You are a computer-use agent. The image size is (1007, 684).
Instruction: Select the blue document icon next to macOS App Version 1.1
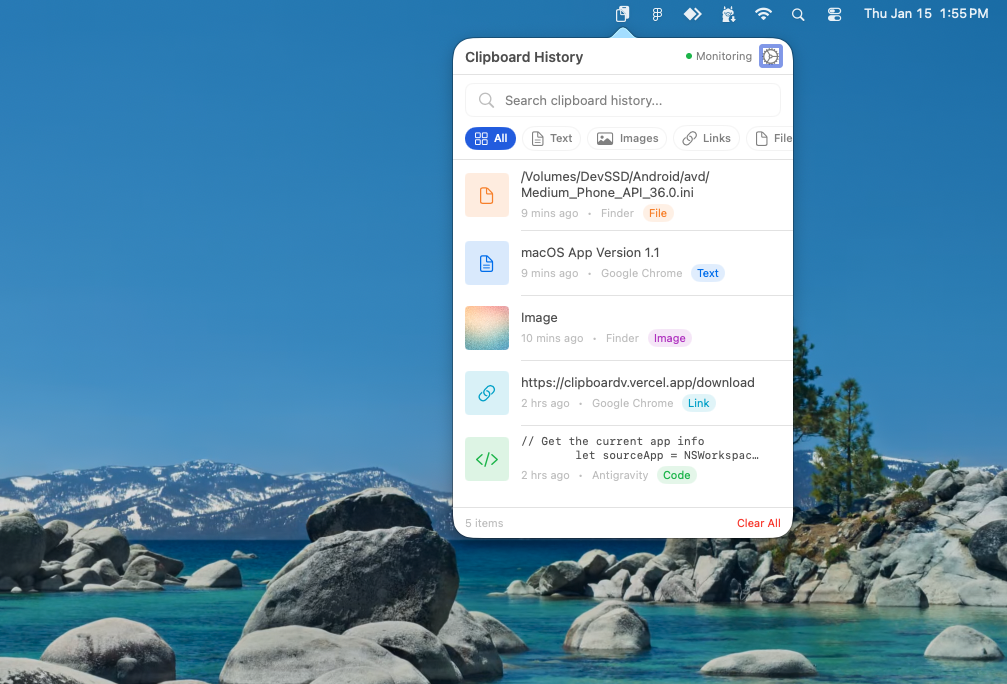pos(487,263)
